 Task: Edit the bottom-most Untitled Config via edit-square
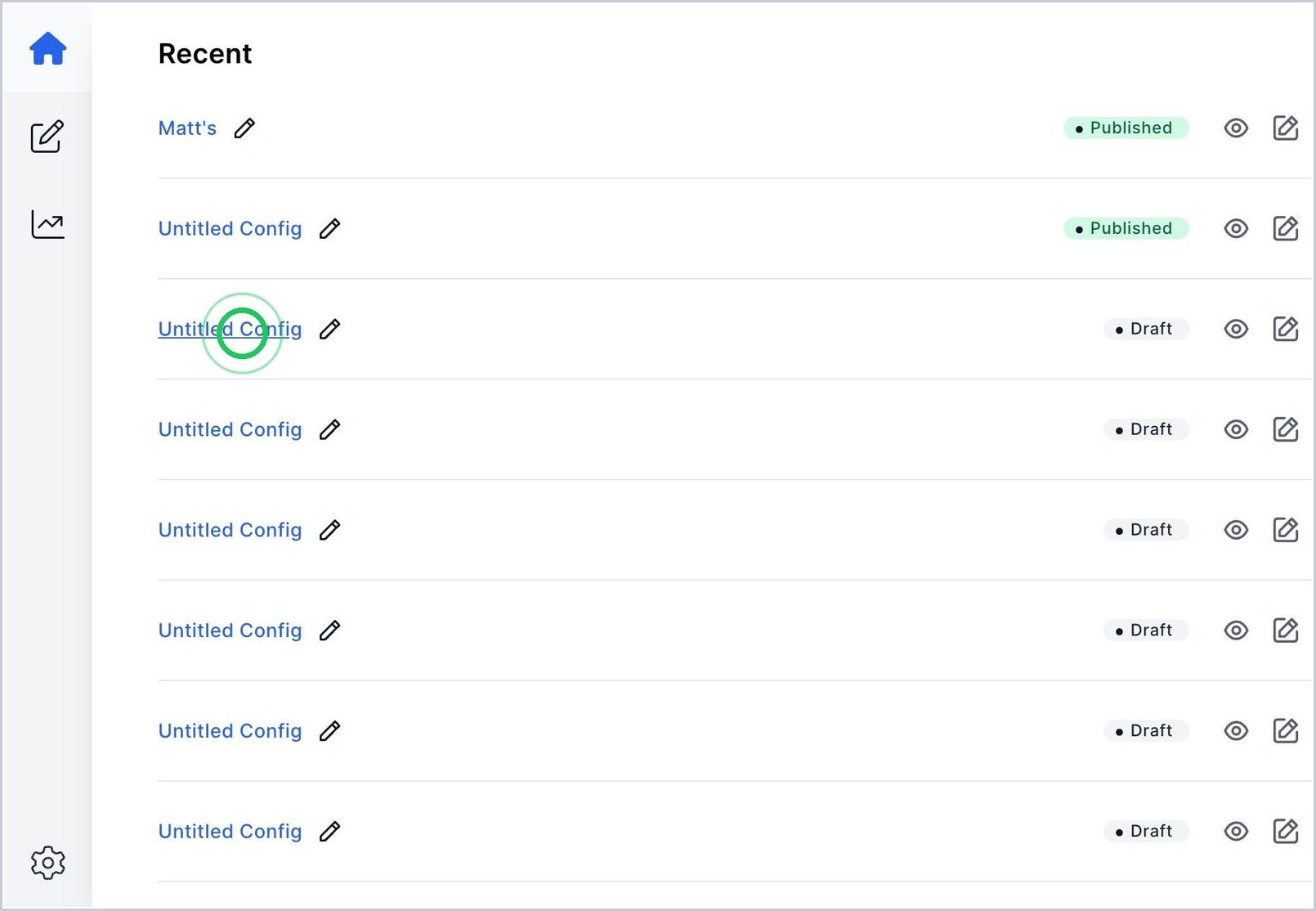click(x=1286, y=831)
